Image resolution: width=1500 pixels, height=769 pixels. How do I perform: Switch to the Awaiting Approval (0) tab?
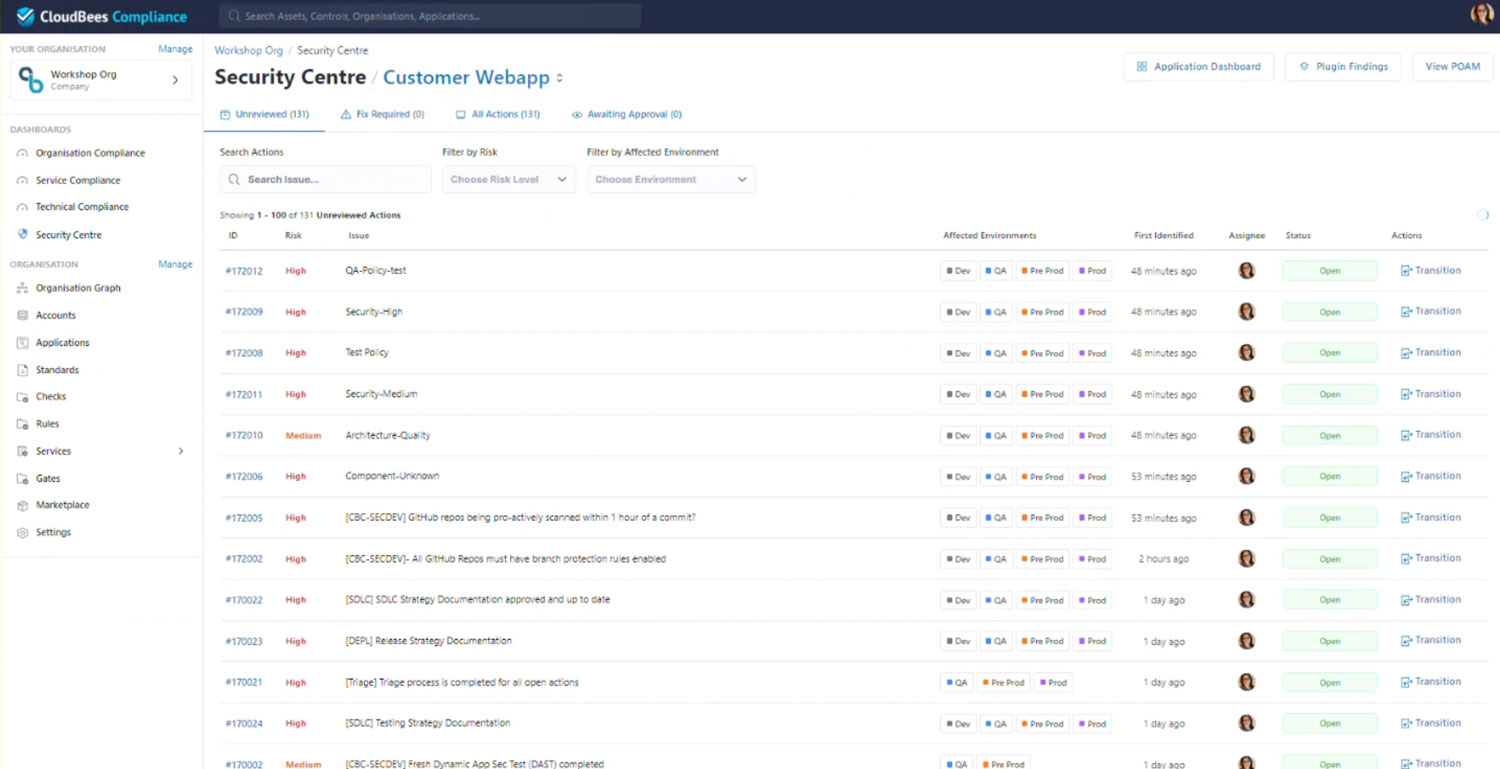627,114
